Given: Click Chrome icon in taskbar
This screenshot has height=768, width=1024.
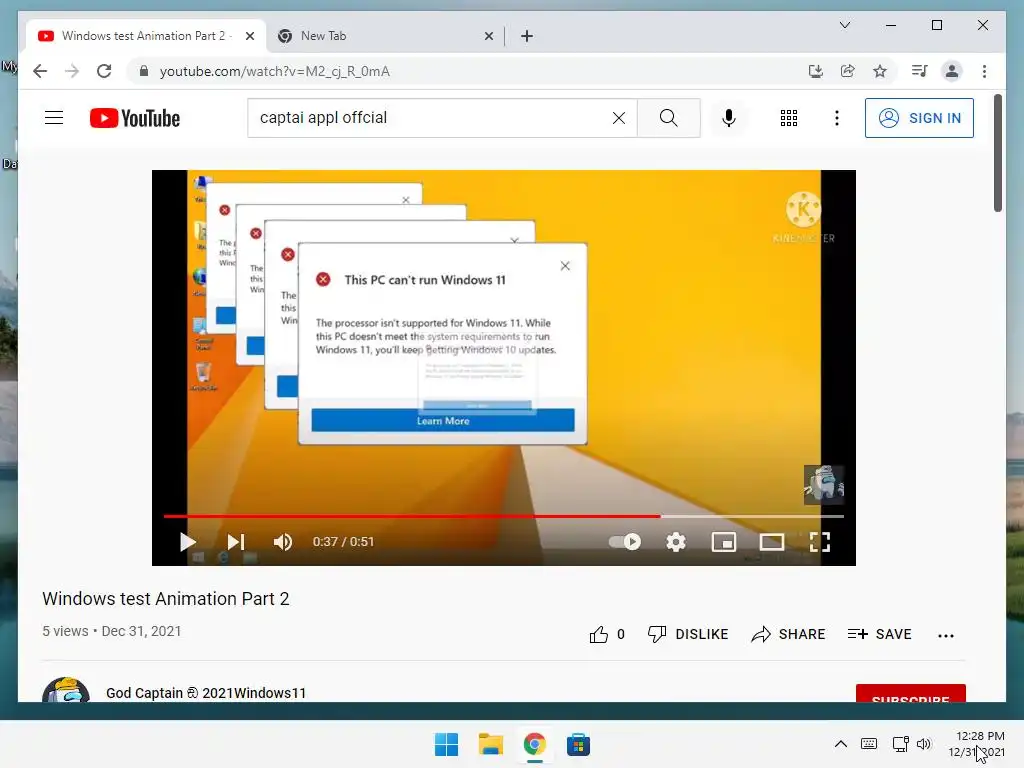Looking at the screenshot, I should tap(534, 744).
